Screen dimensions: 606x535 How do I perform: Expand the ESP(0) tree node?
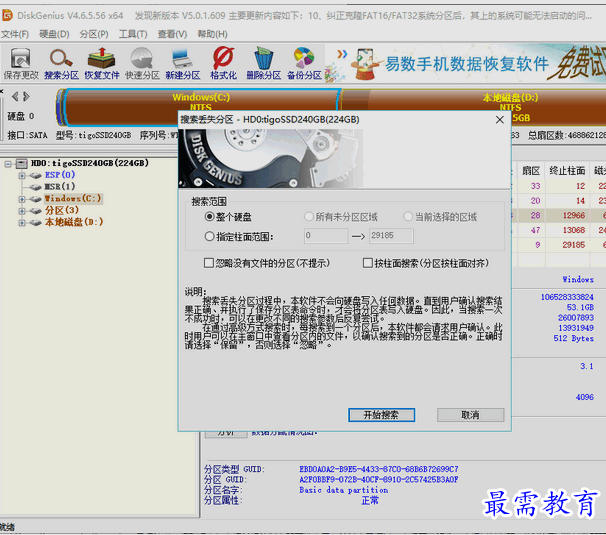tap(22, 175)
